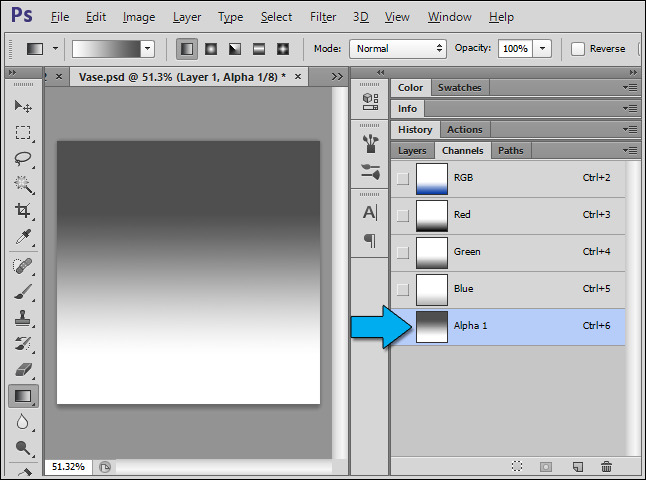Screen dimensions: 646x480
Task: Switch to the Layers tab
Action: 412,151
